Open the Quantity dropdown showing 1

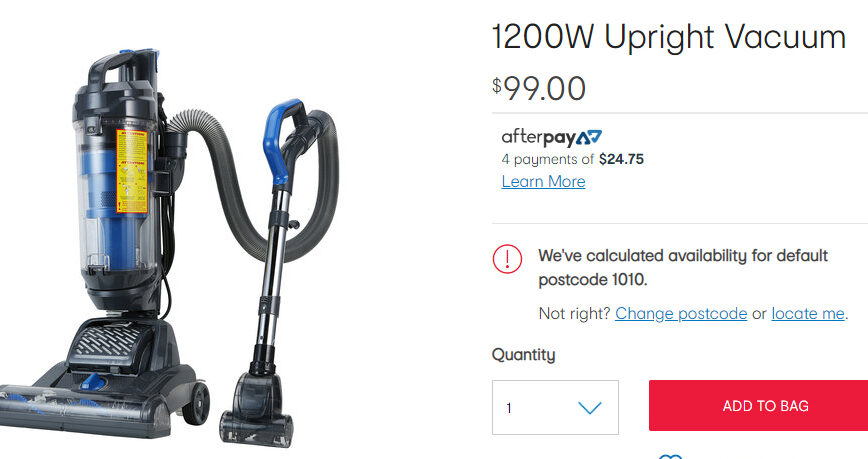point(555,408)
